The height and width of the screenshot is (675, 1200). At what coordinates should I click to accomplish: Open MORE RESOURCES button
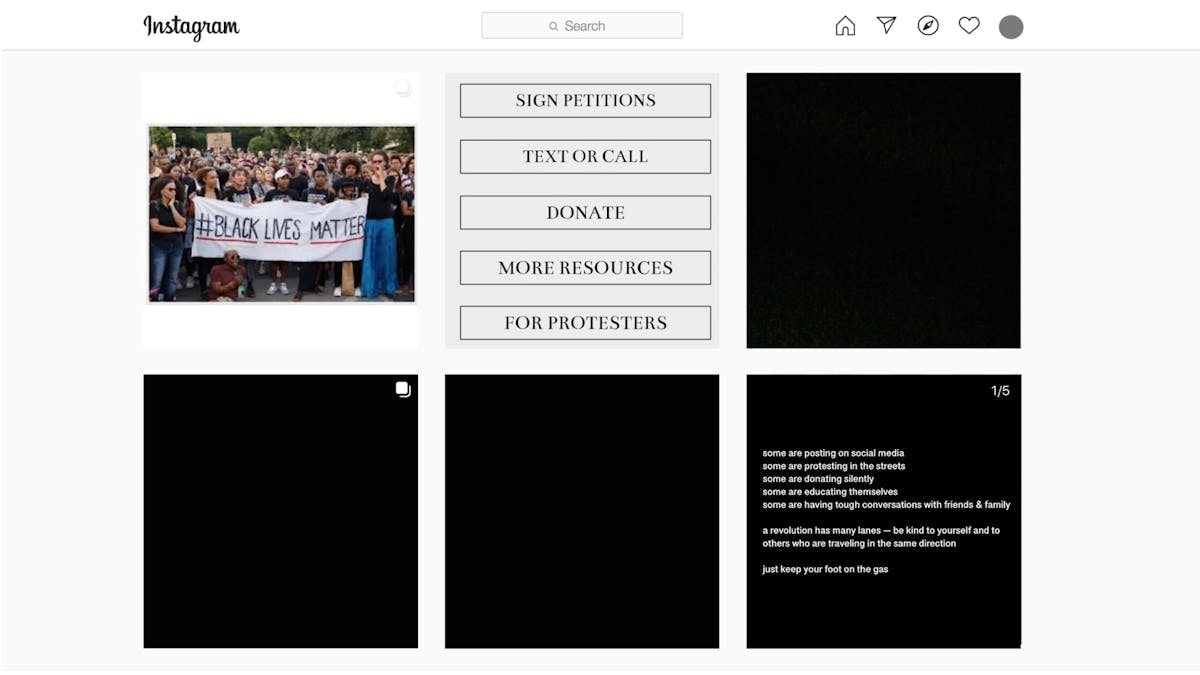[585, 267]
